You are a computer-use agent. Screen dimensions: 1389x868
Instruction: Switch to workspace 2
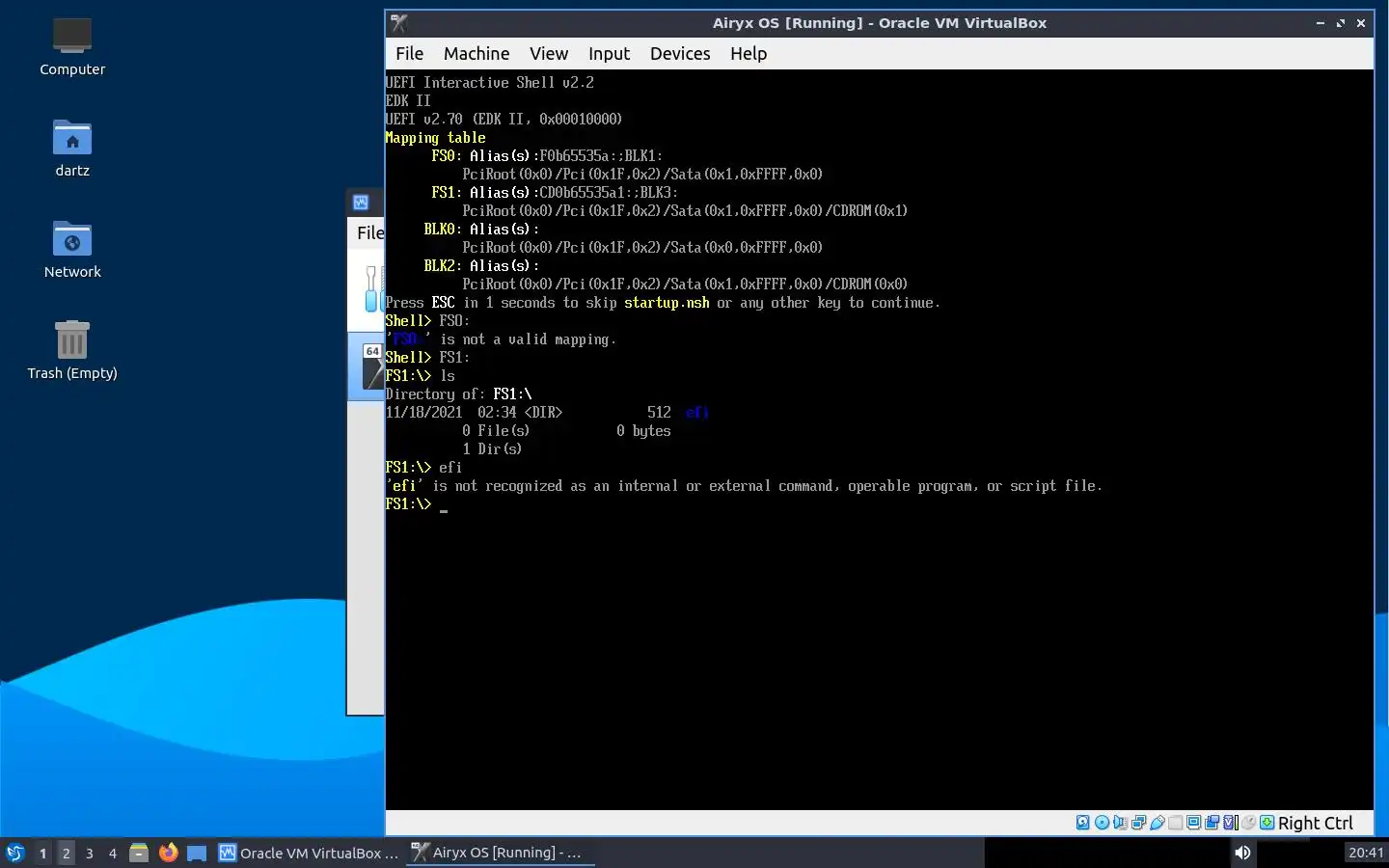[66, 853]
